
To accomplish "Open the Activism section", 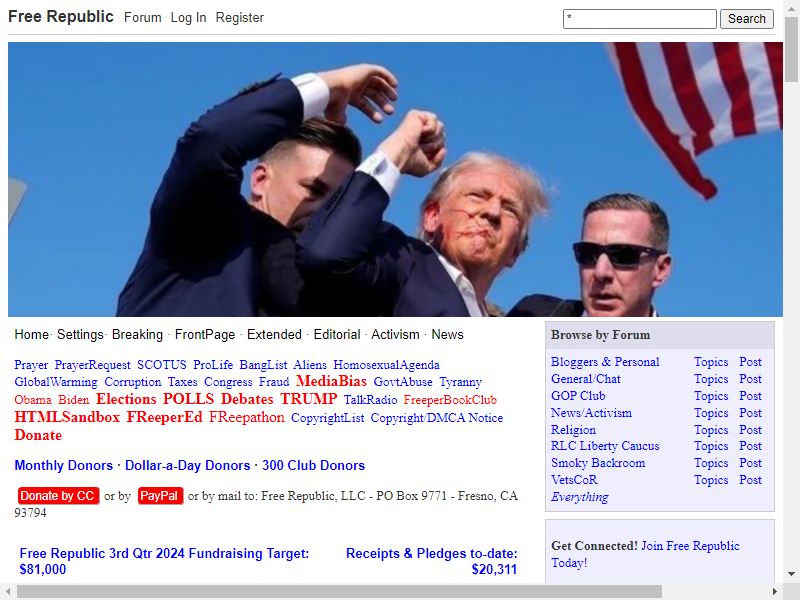I will pos(395,335).
